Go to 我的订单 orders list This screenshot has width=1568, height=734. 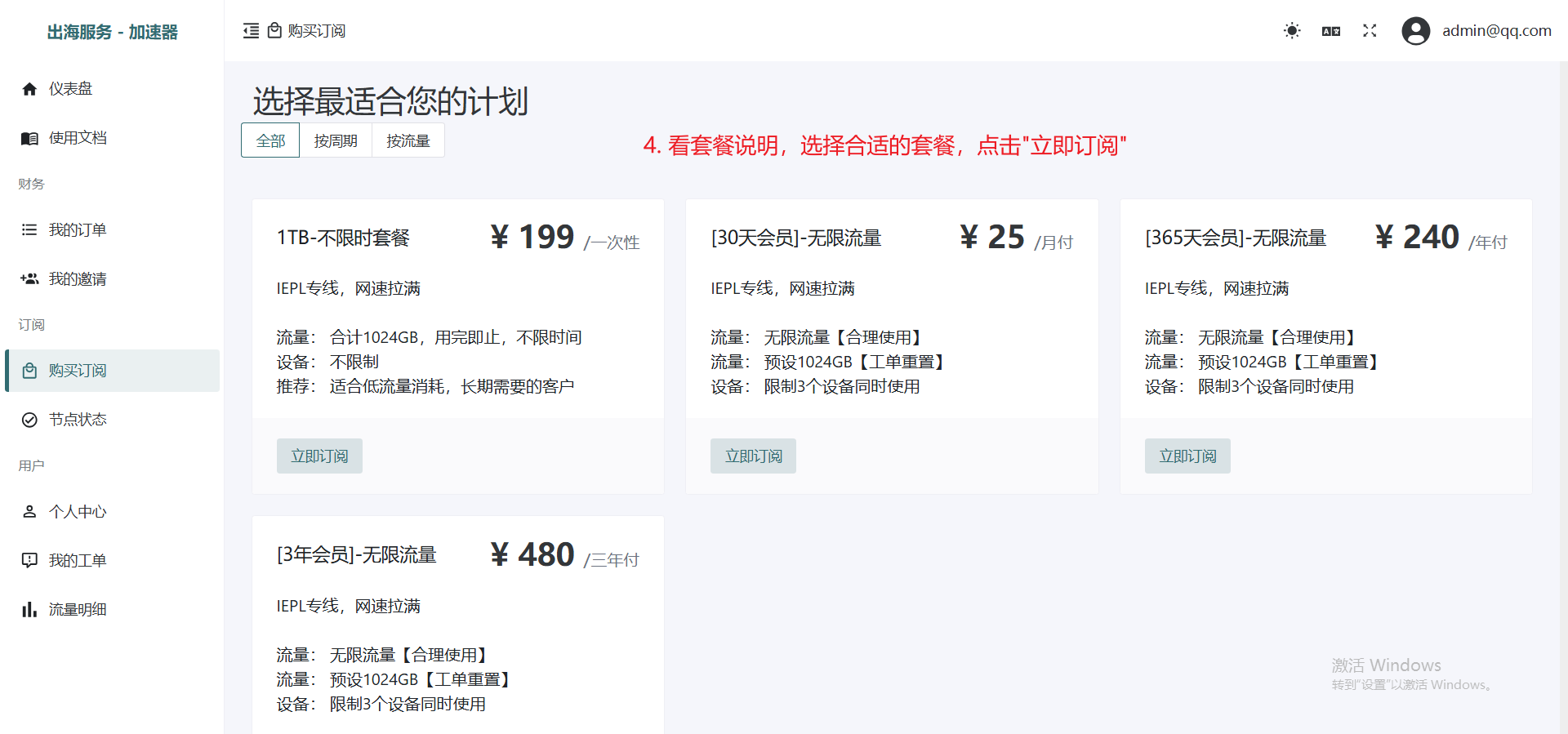(x=77, y=230)
